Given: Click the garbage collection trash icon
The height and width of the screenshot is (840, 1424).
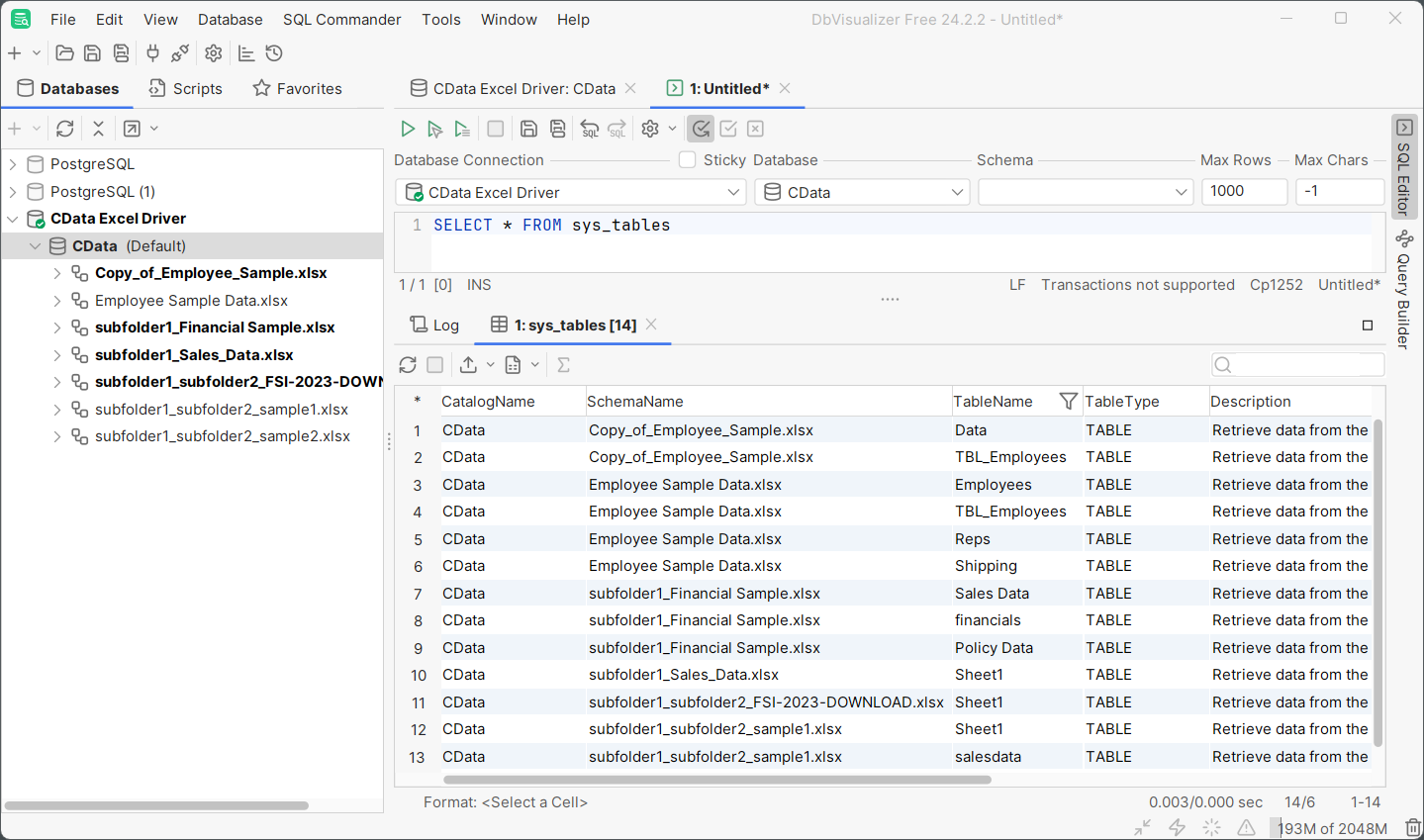Looking at the screenshot, I should [x=1413, y=827].
